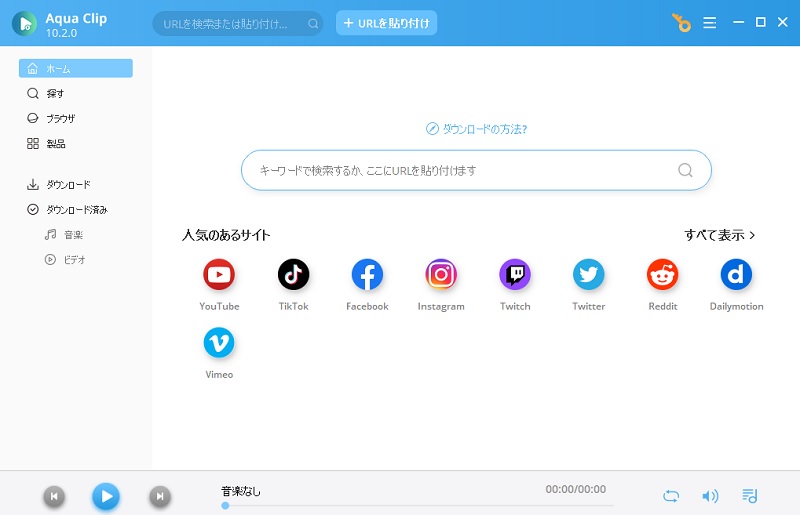Open the hamburger menu in title bar
Image resolution: width=800 pixels, height=515 pixels.
709,22
